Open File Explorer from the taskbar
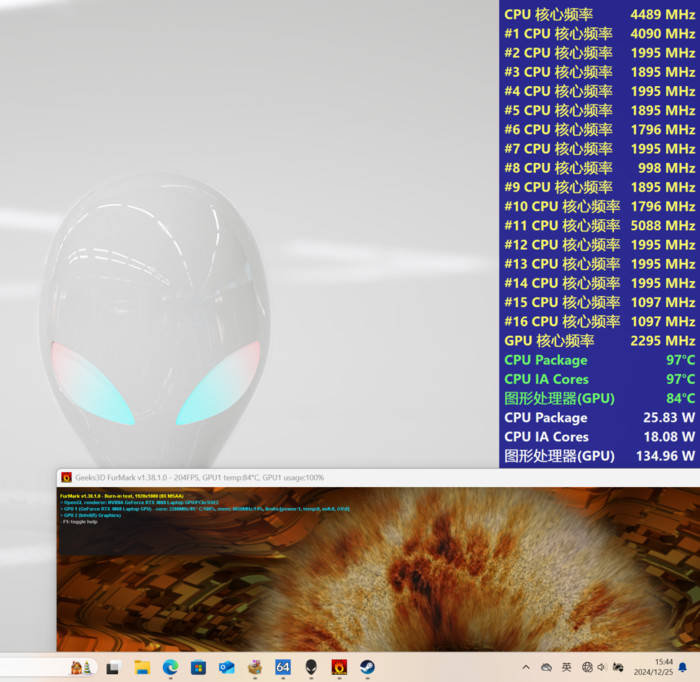The width and height of the screenshot is (700, 682). (142, 667)
